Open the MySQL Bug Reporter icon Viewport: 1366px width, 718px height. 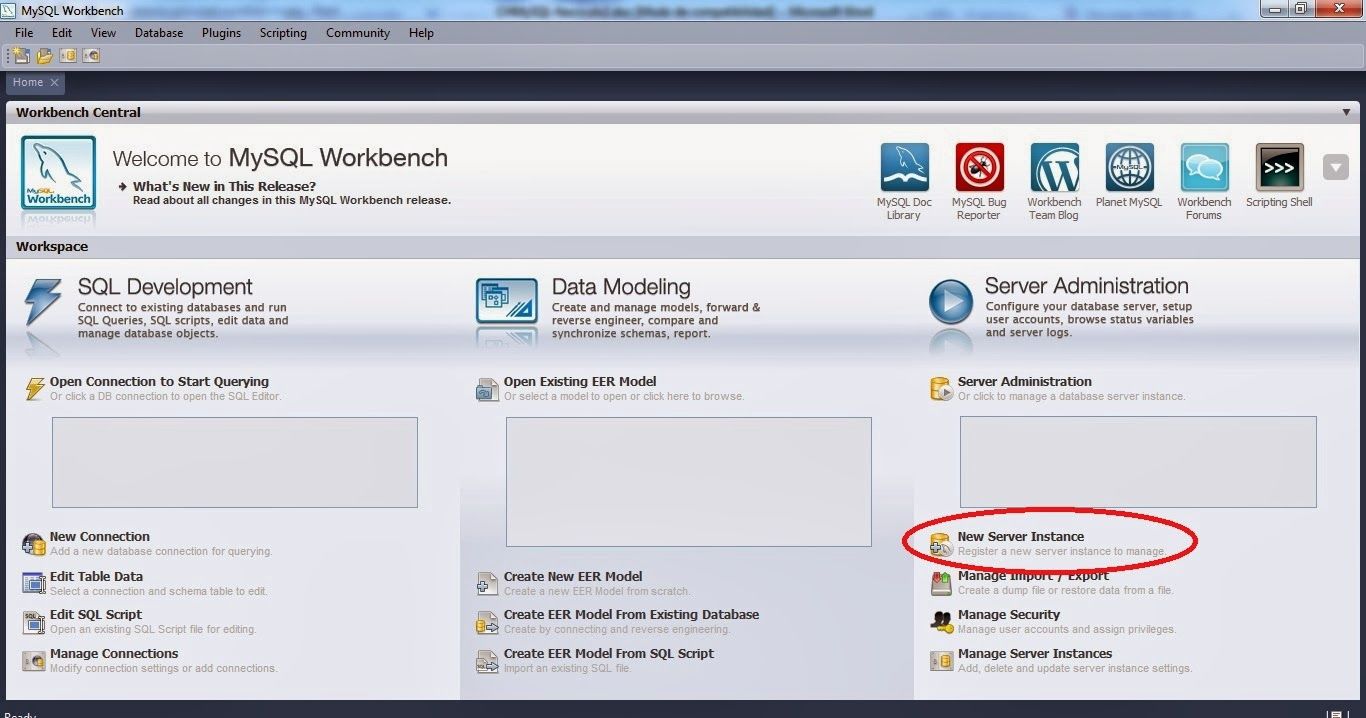pos(979,168)
